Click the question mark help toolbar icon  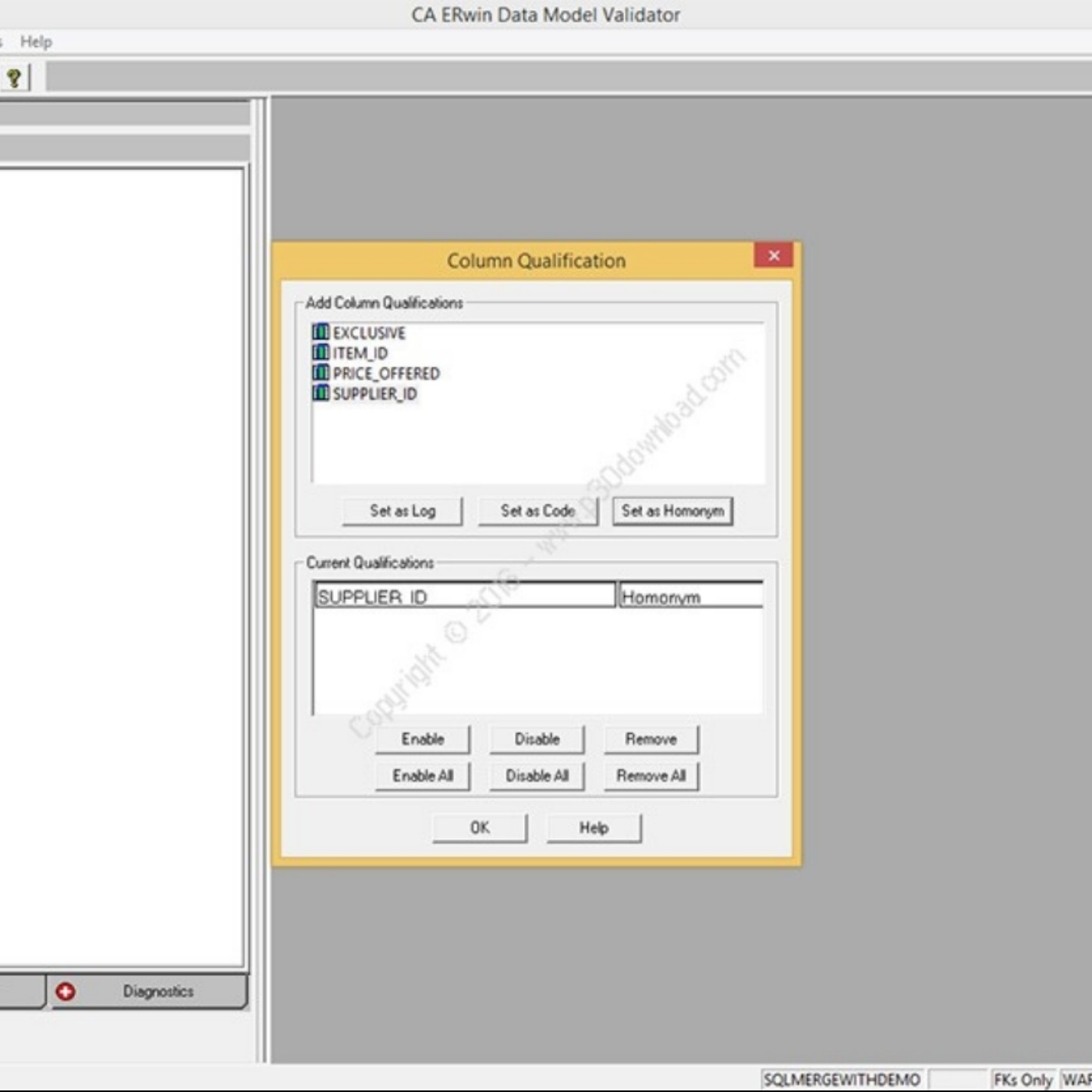[14, 78]
